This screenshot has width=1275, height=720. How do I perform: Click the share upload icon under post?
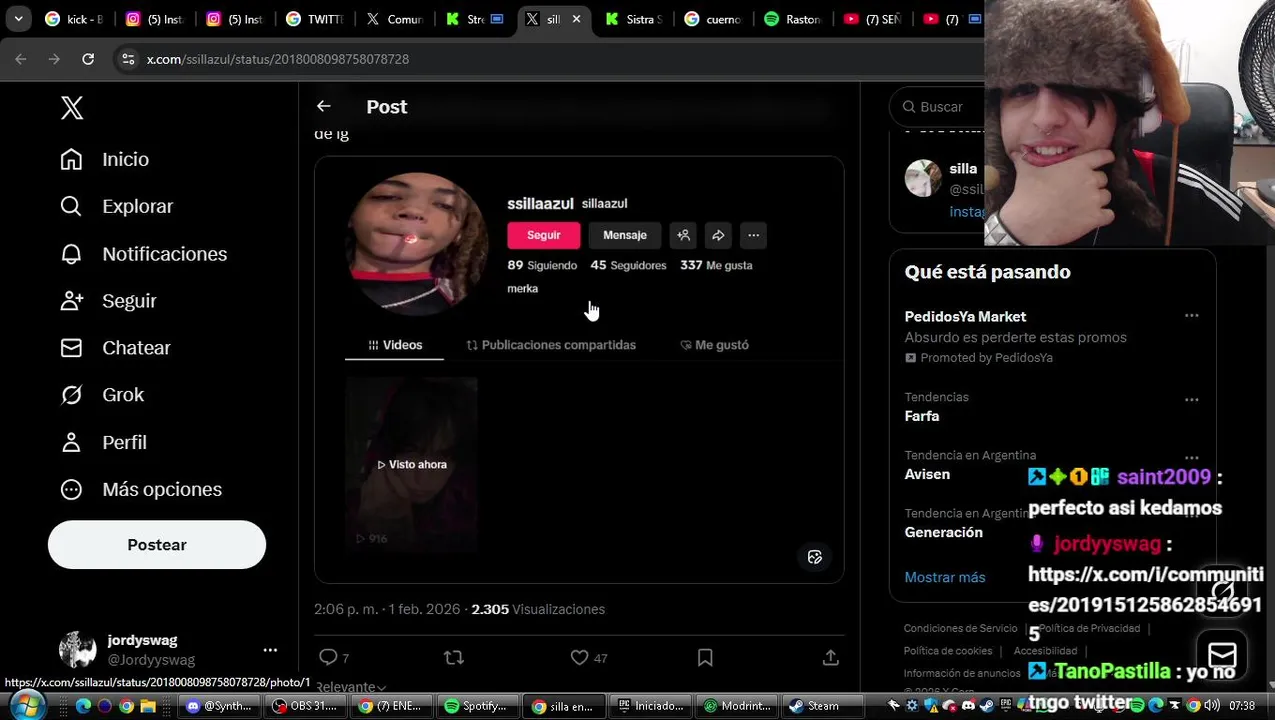point(830,657)
